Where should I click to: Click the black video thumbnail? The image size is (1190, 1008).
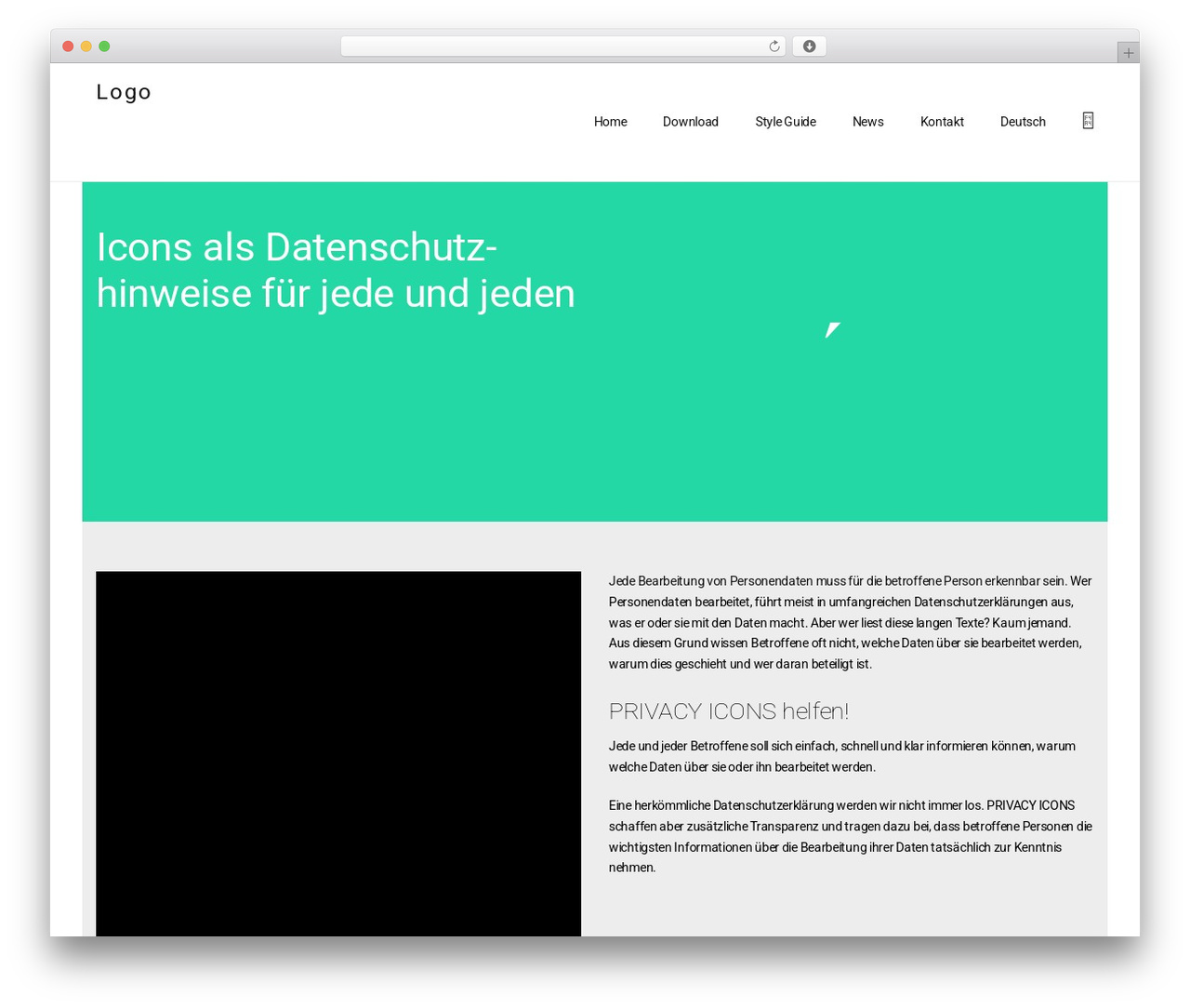pyautogui.click(x=338, y=754)
